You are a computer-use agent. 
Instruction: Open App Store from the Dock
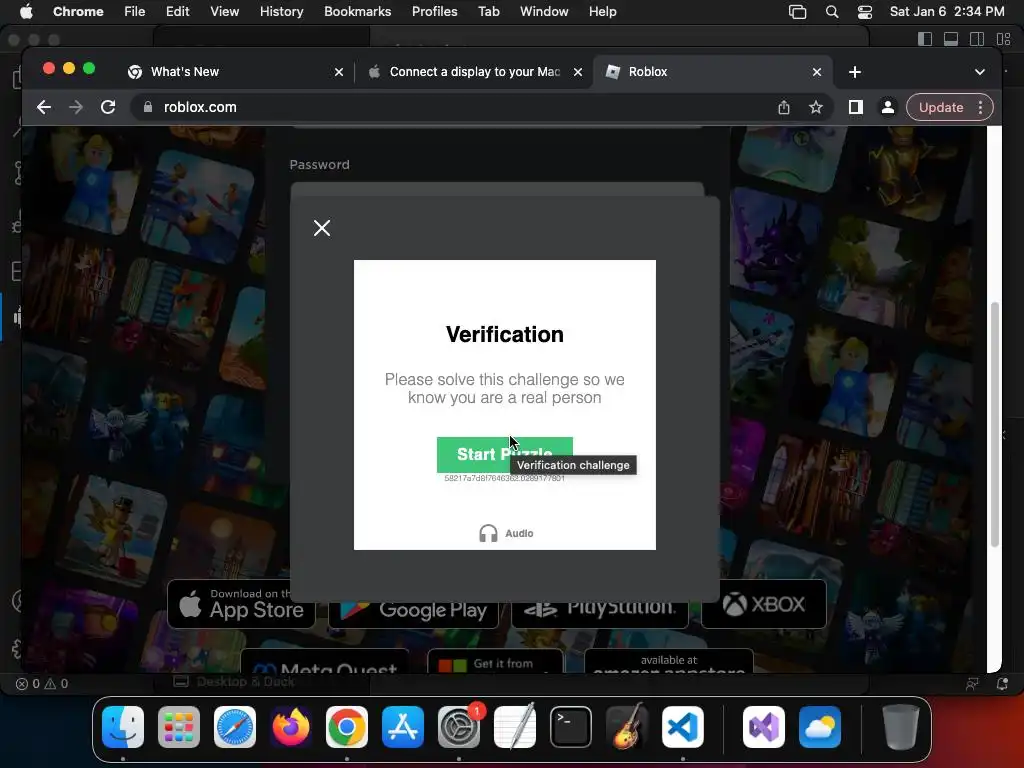coord(403,727)
